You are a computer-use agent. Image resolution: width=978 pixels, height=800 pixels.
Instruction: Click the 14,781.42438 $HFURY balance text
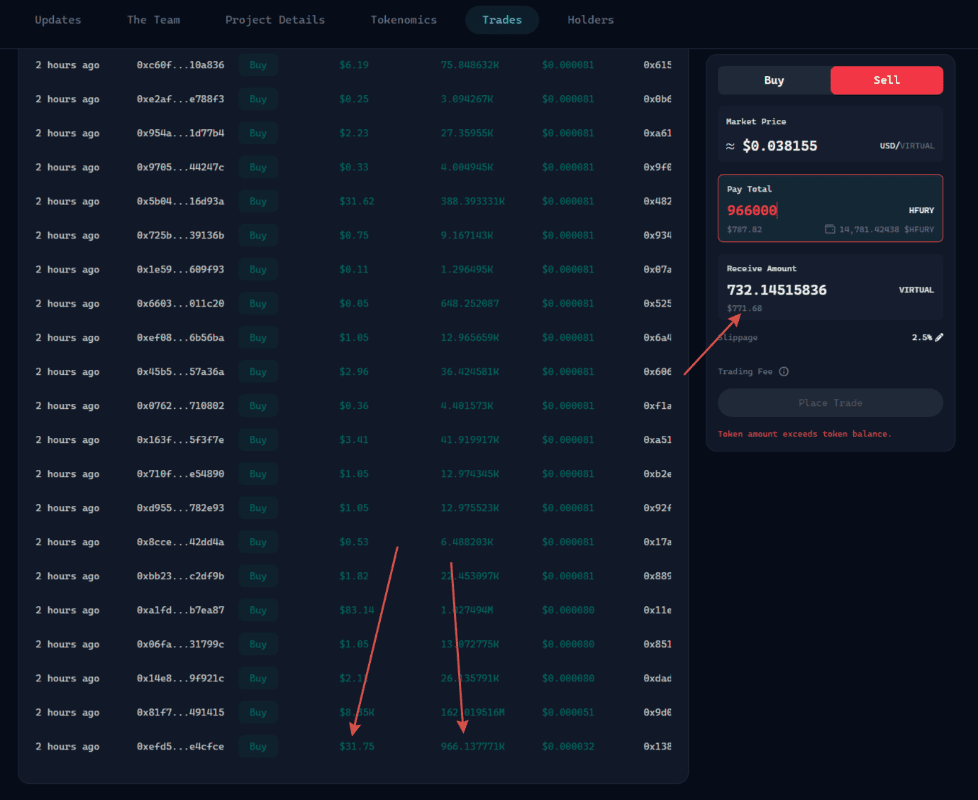coord(887,229)
